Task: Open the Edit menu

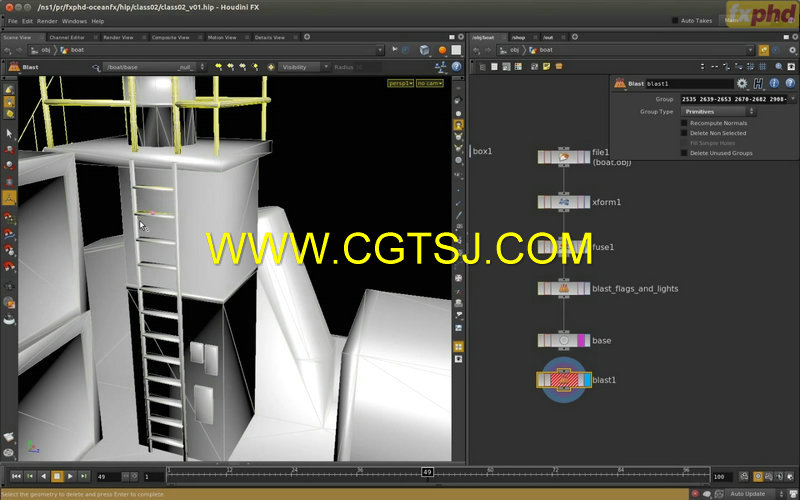Action: (27, 21)
